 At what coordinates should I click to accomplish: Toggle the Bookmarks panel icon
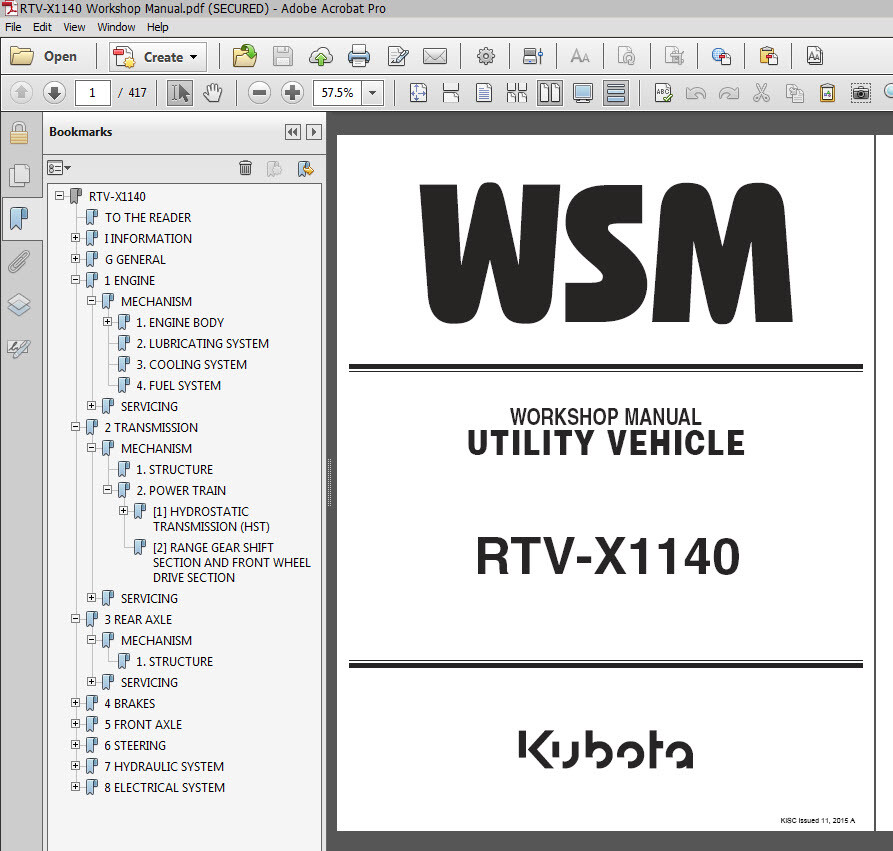click(19, 219)
